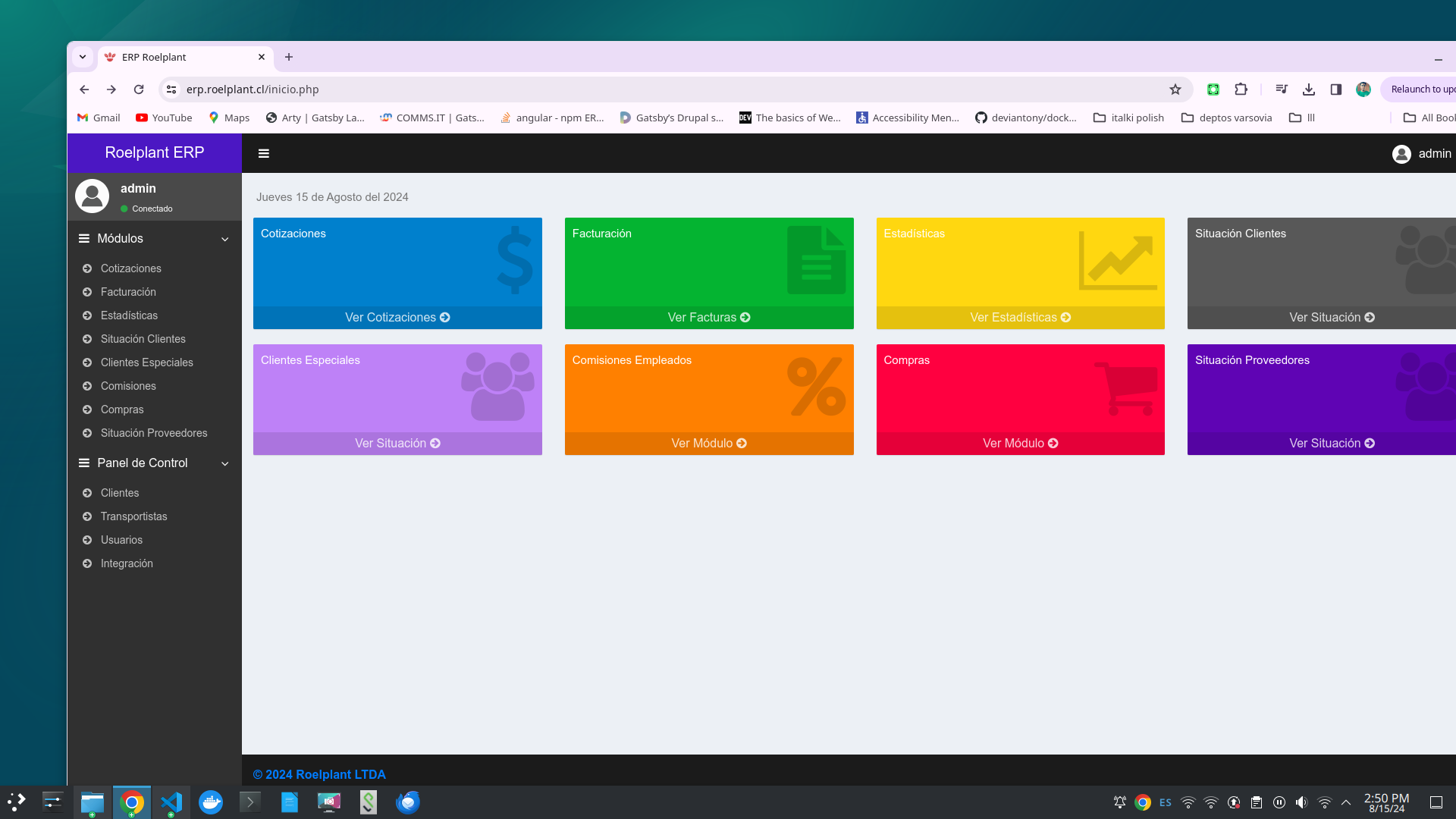Toggle the Chrome side panel button
1456x819 pixels.
(1336, 89)
